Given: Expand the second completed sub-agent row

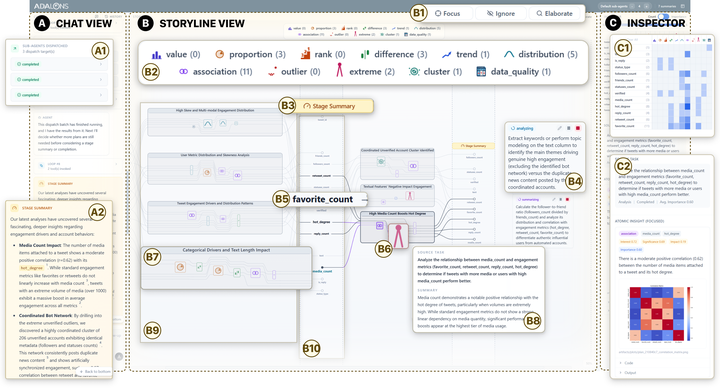Looking at the screenshot, I should coord(60,79).
